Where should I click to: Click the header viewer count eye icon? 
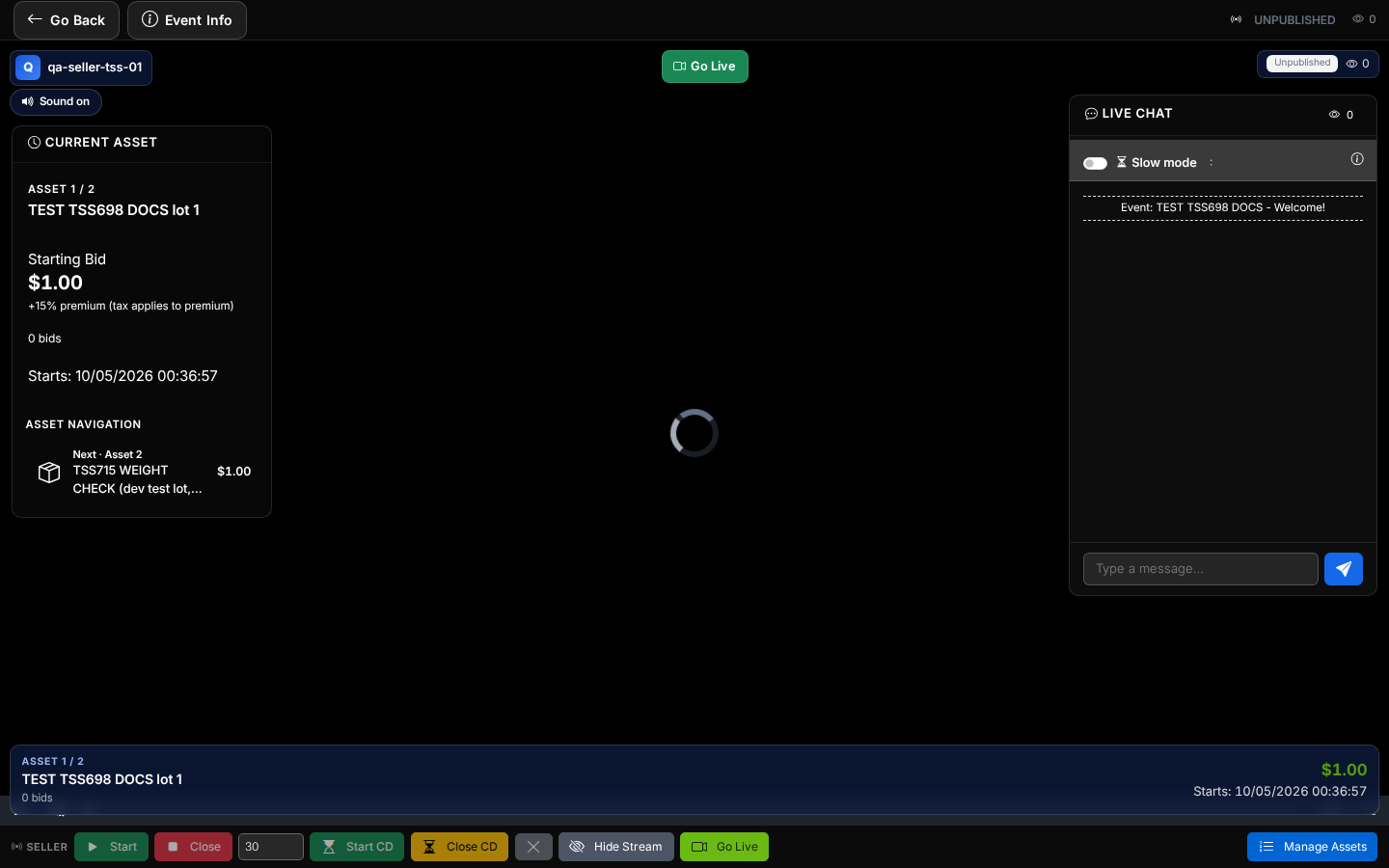(1358, 19)
